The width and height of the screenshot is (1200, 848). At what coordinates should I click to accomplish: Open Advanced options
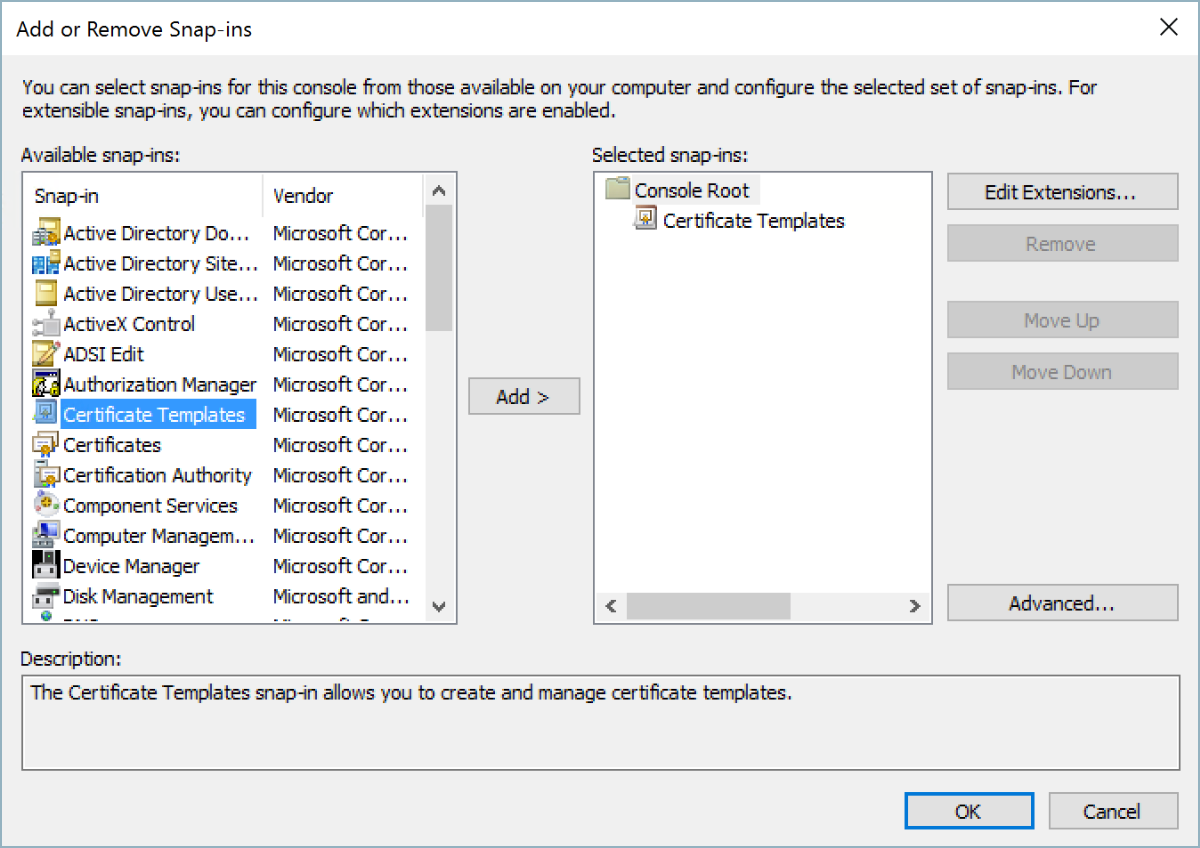point(1063,603)
